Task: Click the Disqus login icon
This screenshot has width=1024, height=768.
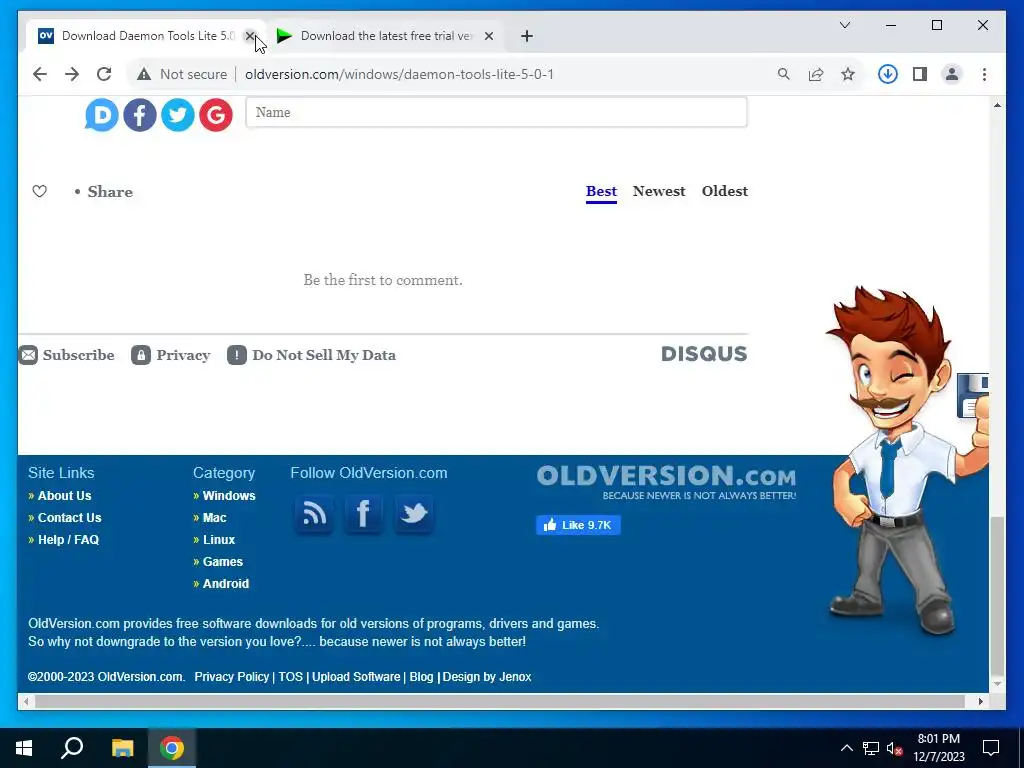Action: tap(101, 115)
